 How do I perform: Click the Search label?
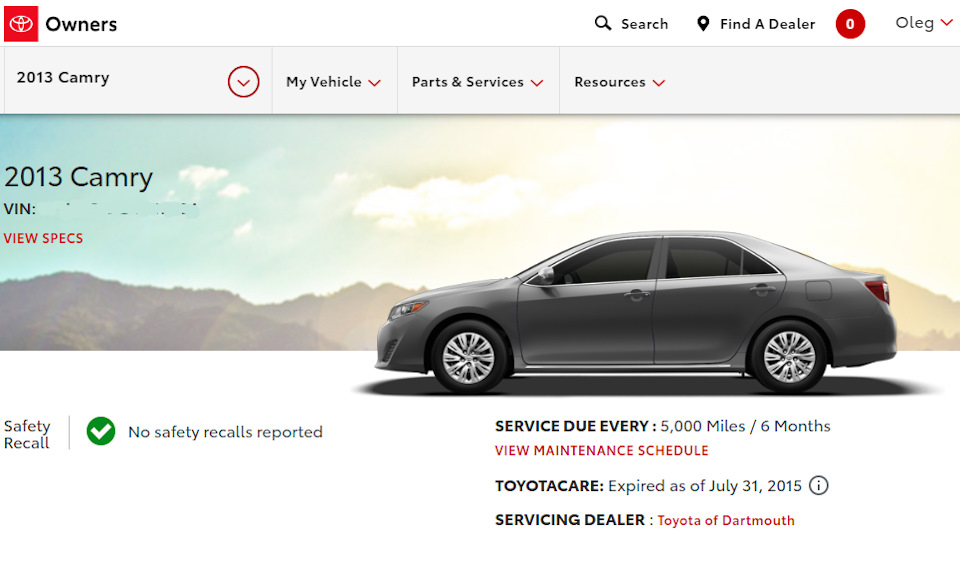tap(644, 24)
